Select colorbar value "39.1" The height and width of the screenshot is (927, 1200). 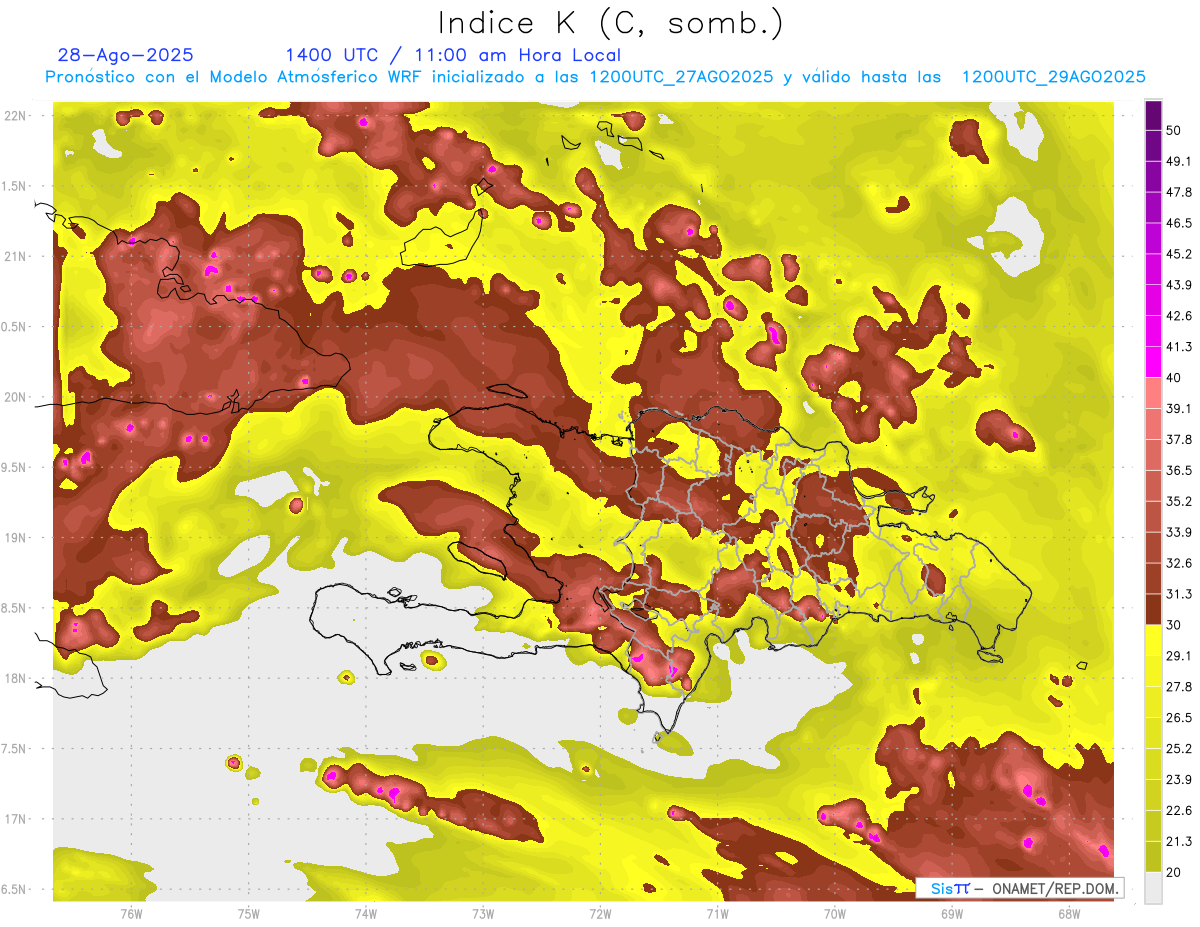[x=1180, y=408]
